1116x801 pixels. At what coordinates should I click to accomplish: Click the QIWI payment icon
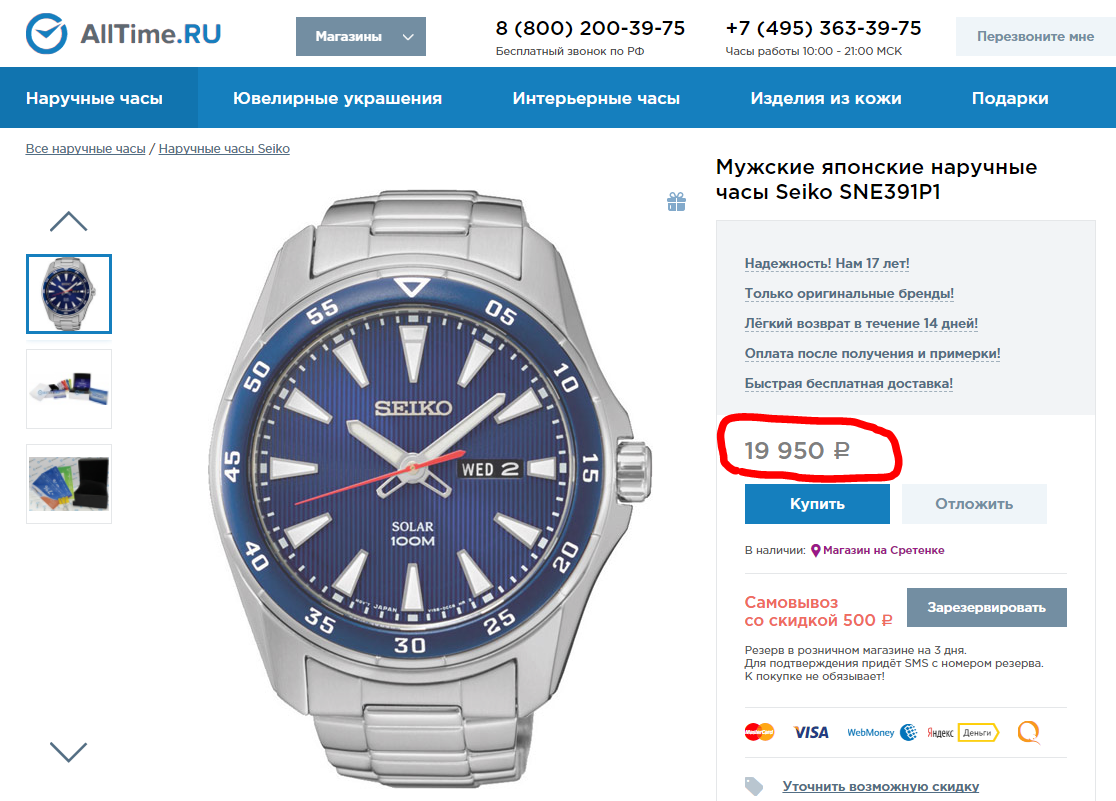[x=1028, y=732]
